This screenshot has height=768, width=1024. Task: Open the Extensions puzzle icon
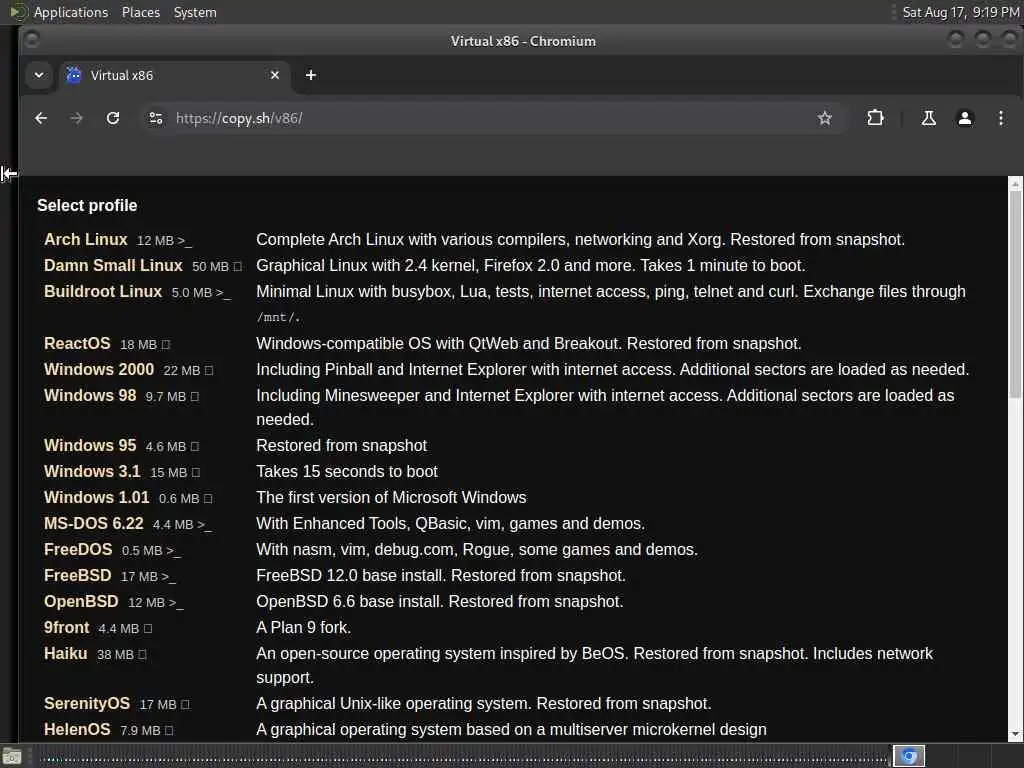(875, 118)
